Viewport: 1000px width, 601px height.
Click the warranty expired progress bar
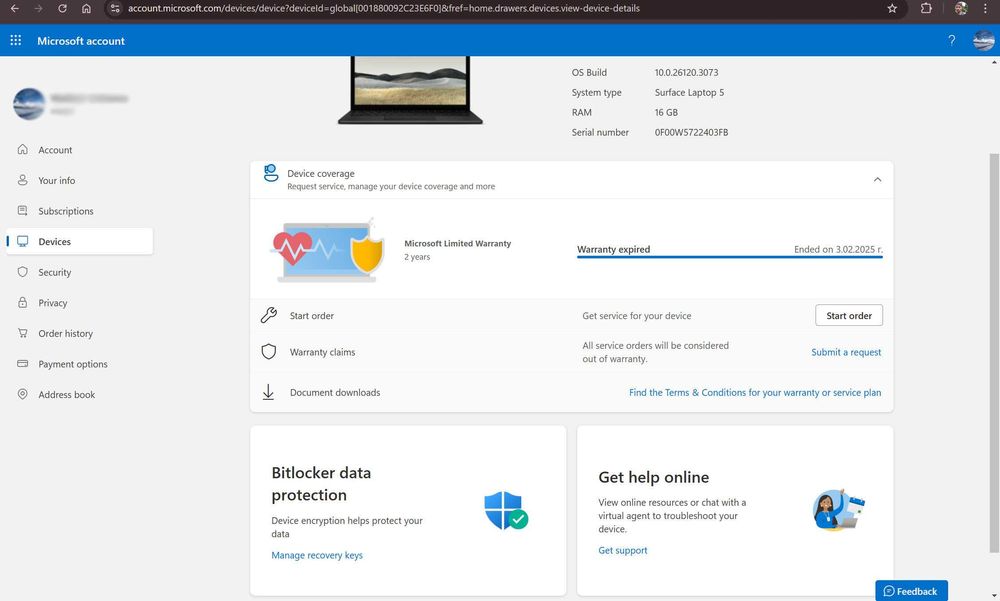click(x=730, y=257)
